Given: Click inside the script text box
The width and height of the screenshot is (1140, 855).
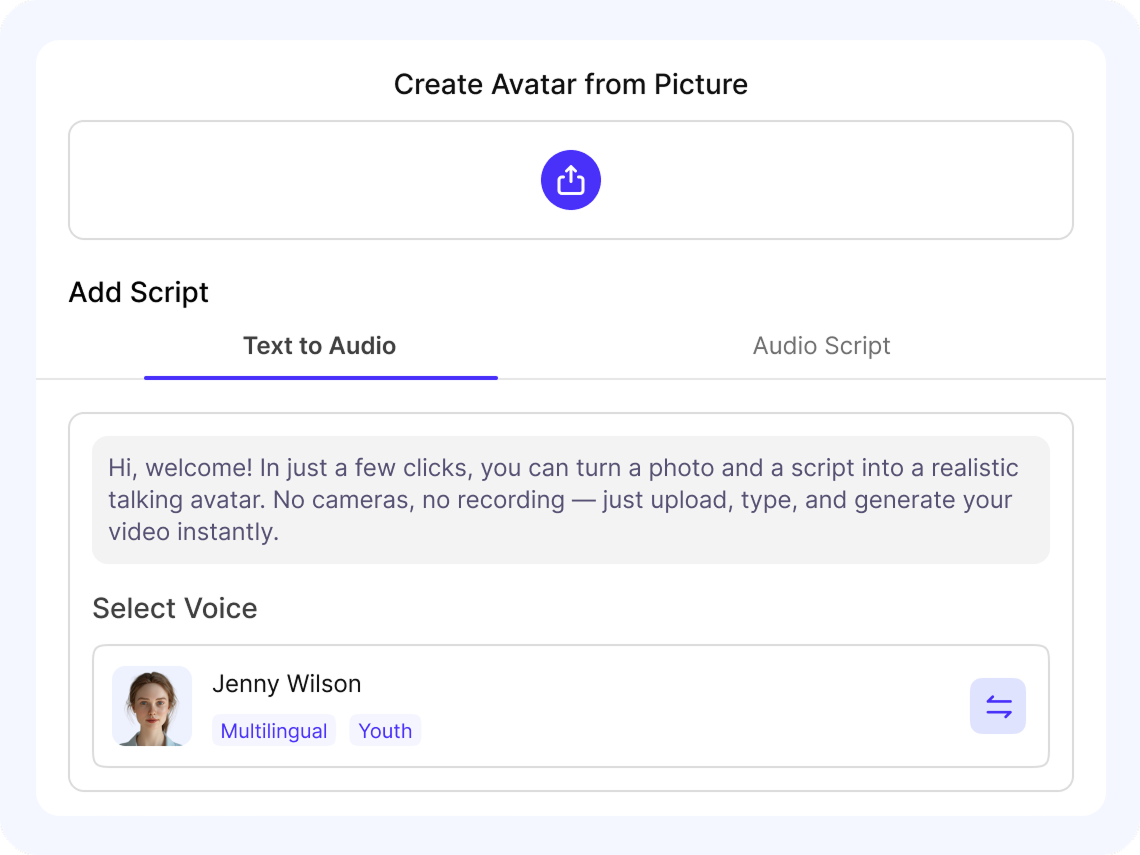Looking at the screenshot, I should [x=570, y=500].
